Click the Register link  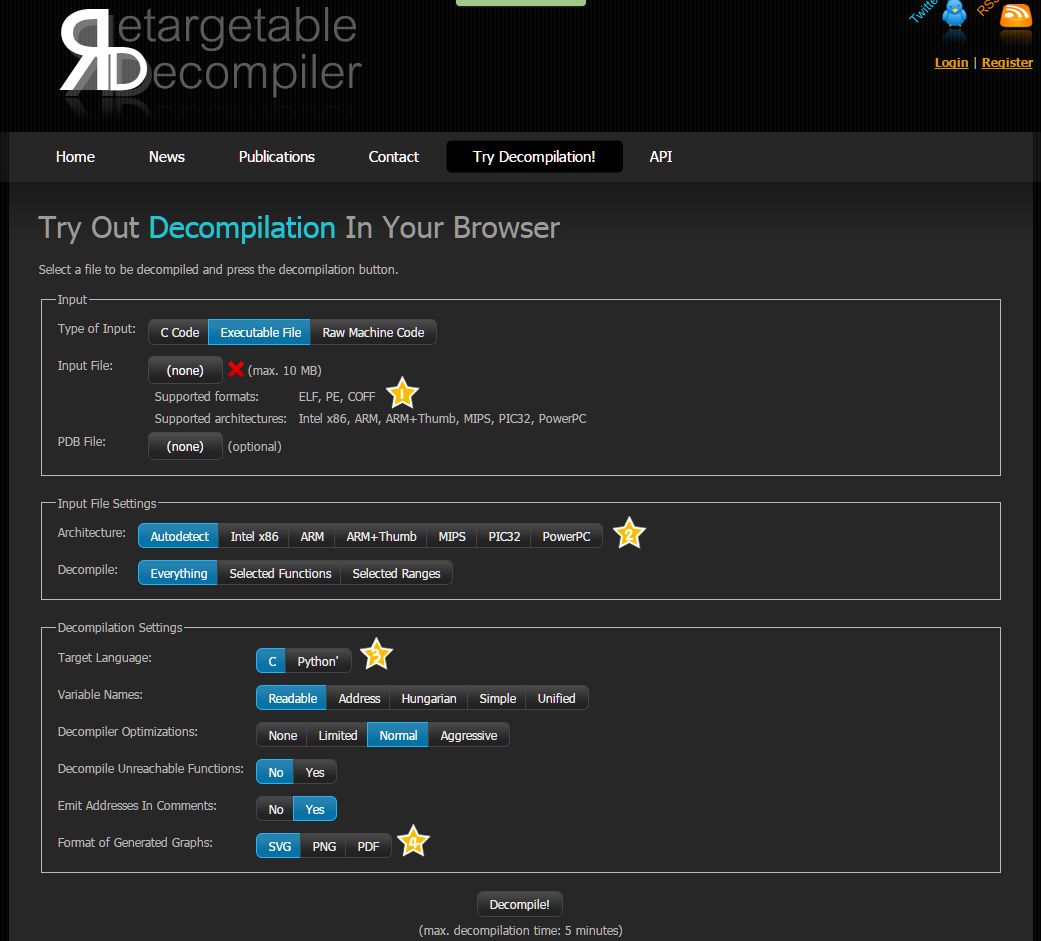pyautogui.click(x=1007, y=62)
